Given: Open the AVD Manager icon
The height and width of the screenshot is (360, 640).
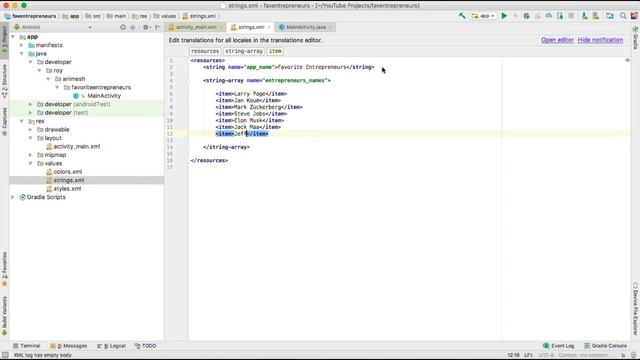Looking at the screenshot, I should pos(585,16).
